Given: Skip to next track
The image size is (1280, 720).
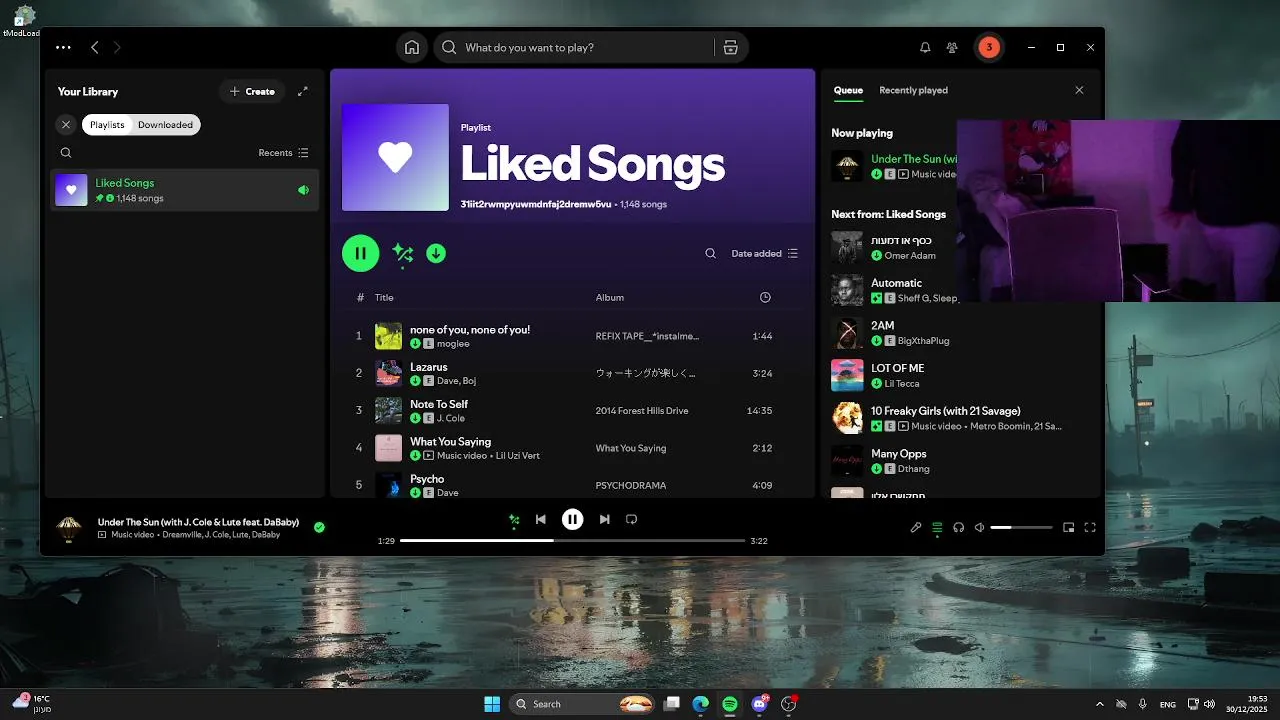Looking at the screenshot, I should click(x=604, y=519).
